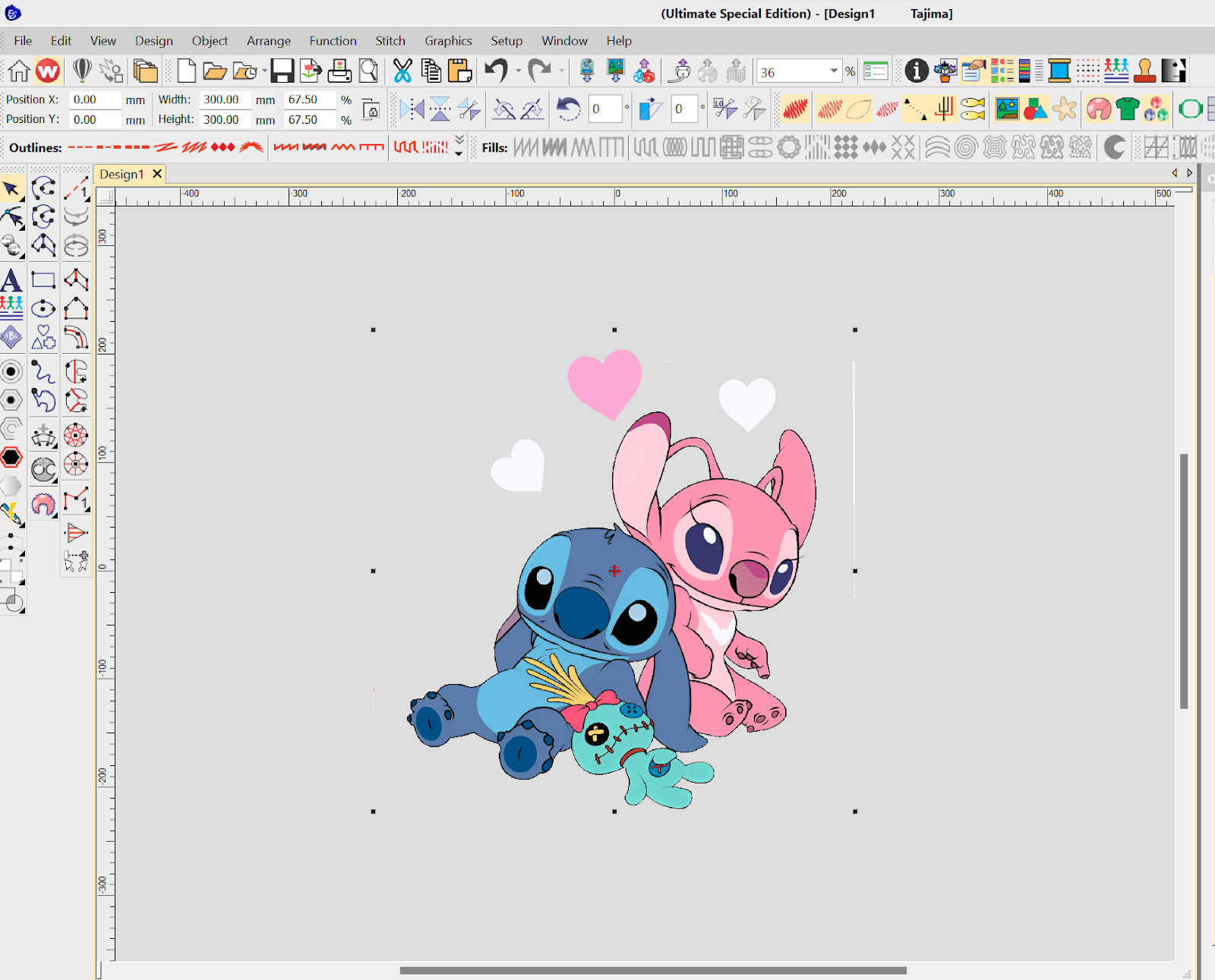Toggle dense red stitch display icon
The height and width of the screenshot is (980, 1215).
(x=795, y=109)
